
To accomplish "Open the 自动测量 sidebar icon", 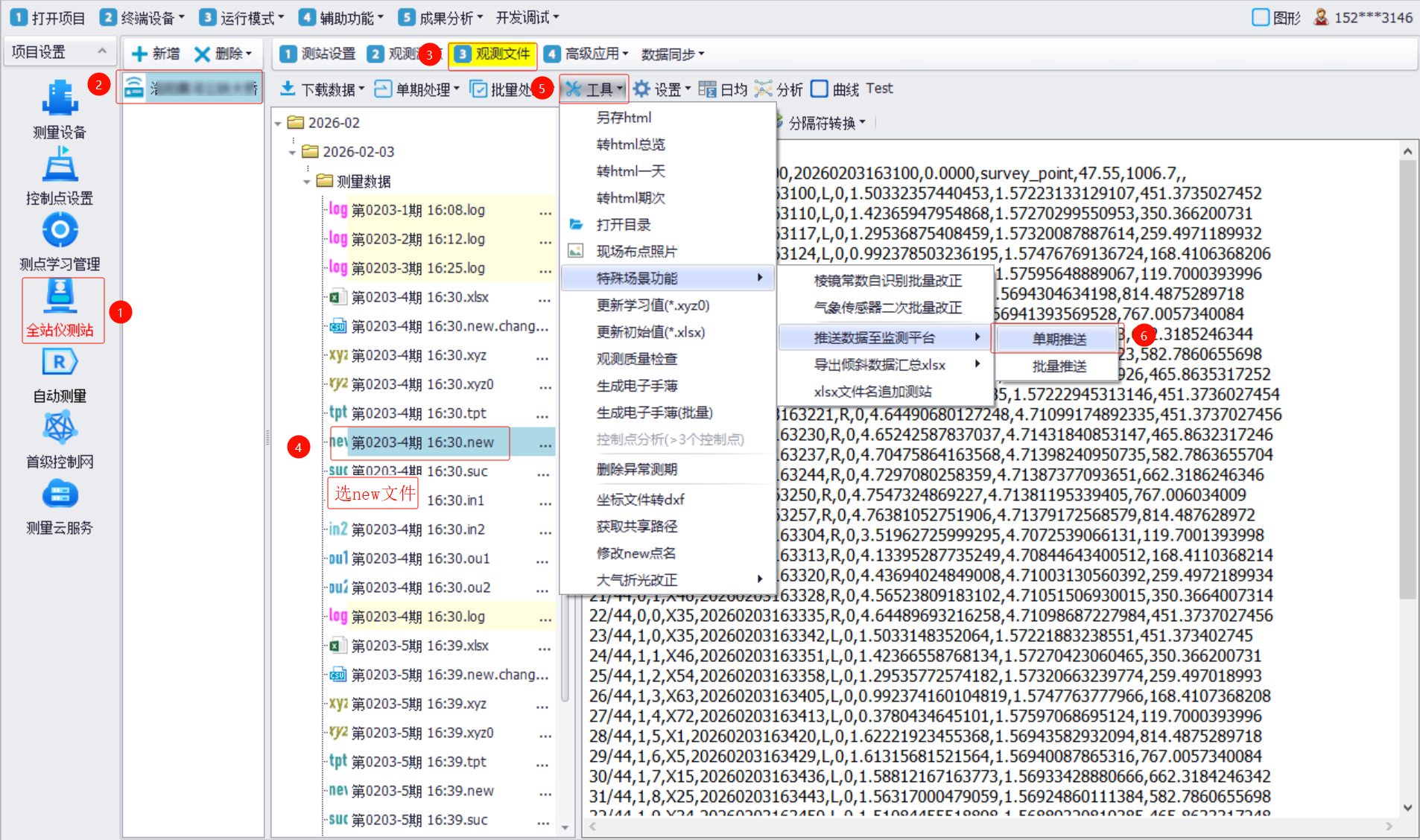I will pyautogui.click(x=60, y=363).
